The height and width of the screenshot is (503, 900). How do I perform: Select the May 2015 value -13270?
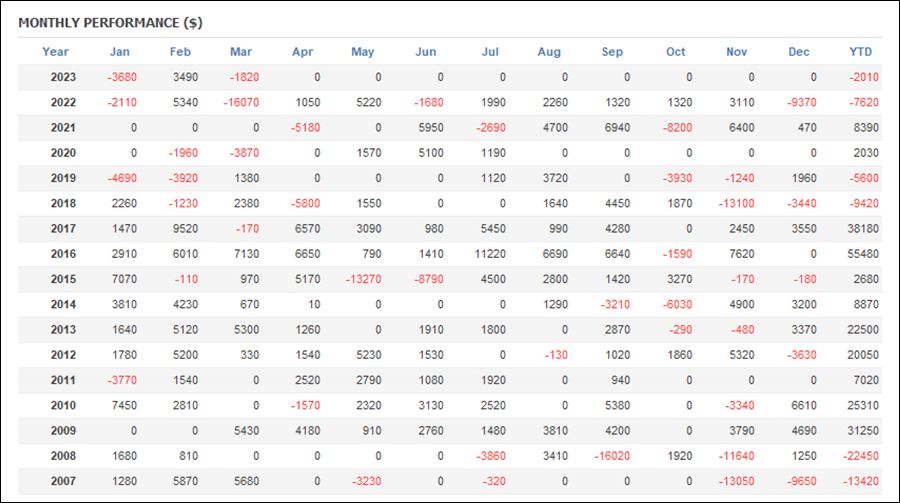click(363, 279)
